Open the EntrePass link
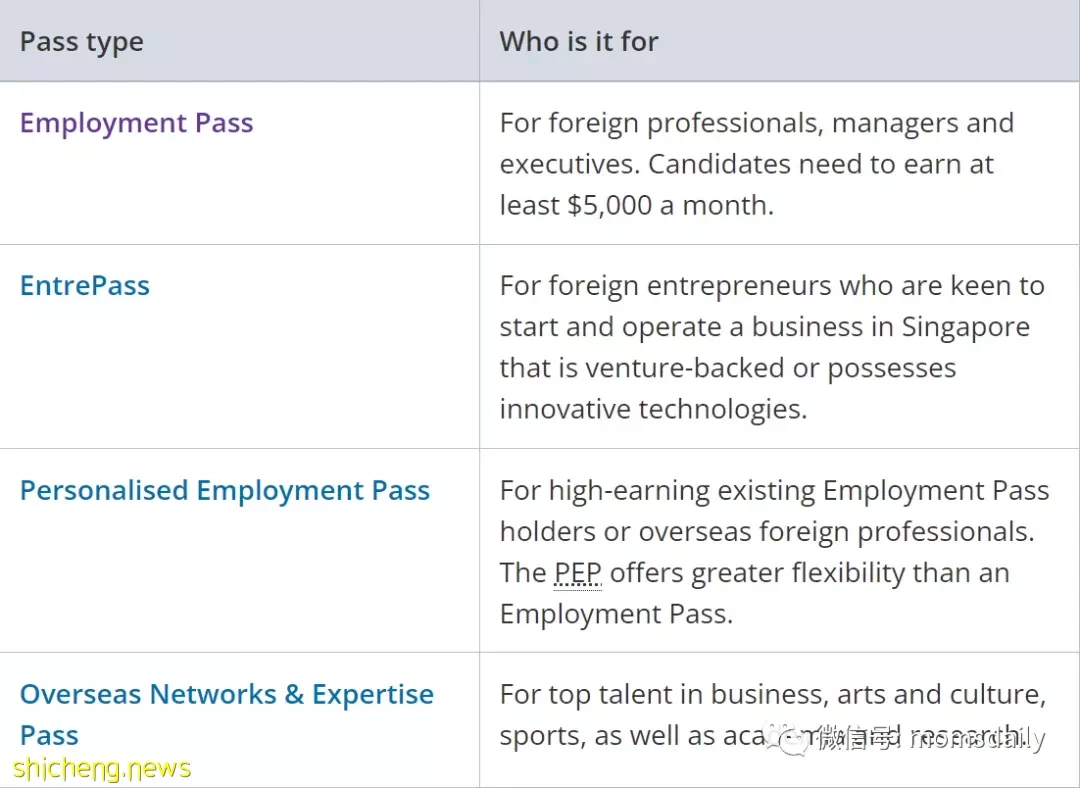This screenshot has width=1080, height=788. 85,285
